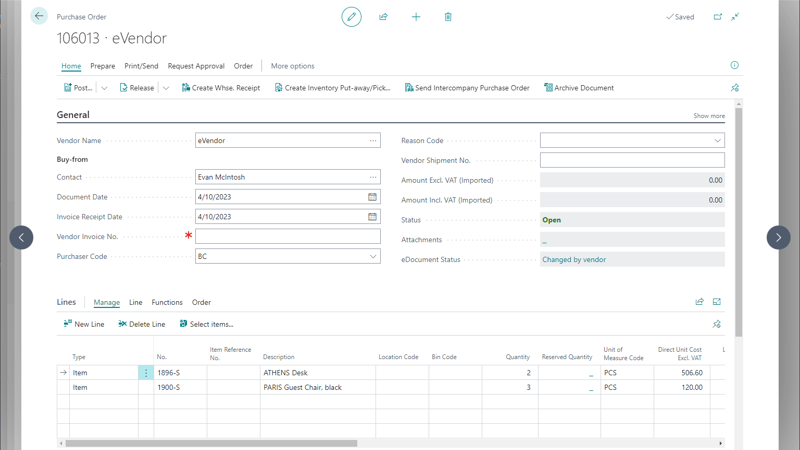Click Show more in General section
This screenshot has height=450, width=800.
click(708, 116)
